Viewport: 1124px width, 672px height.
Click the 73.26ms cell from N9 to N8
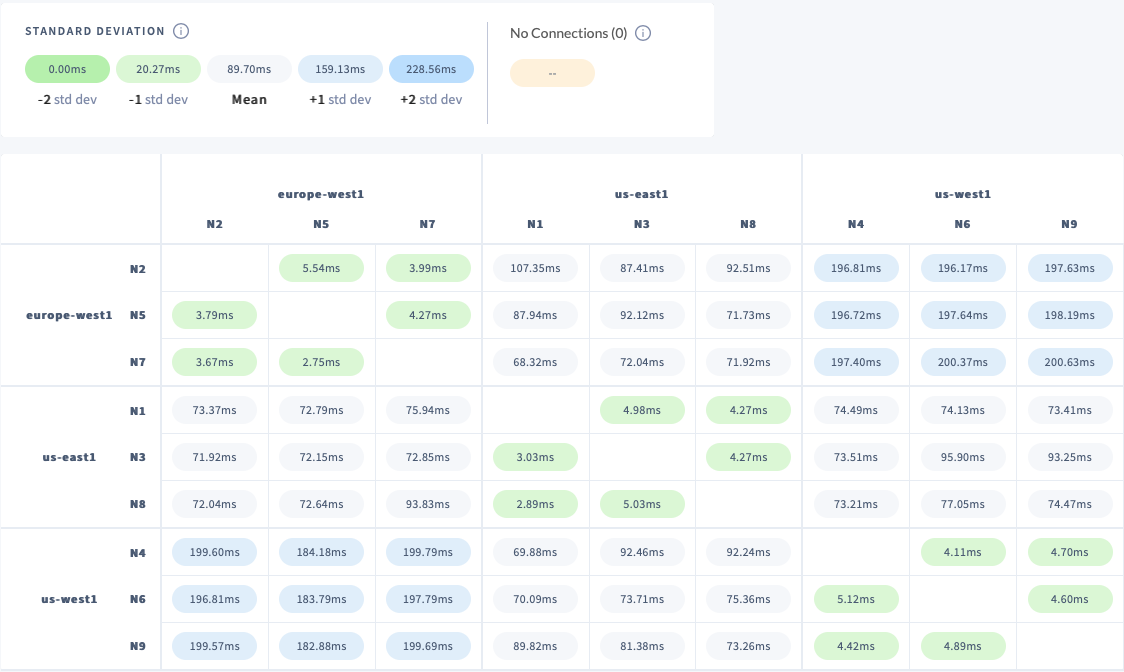pos(748,645)
